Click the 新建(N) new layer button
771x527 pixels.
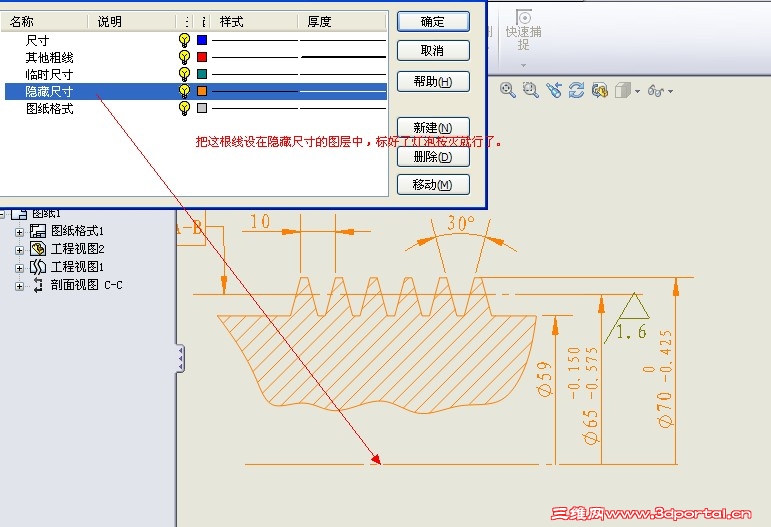tap(433, 127)
